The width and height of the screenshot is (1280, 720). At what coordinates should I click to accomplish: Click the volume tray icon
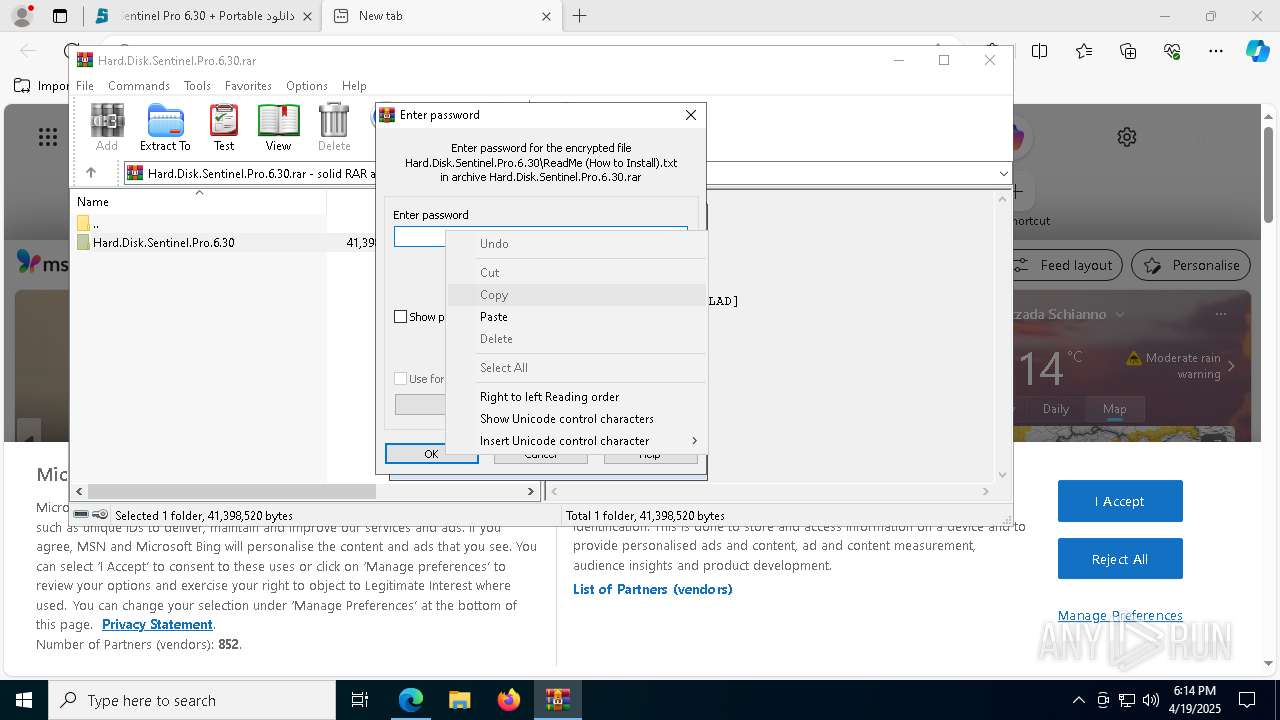click(x=1151, y=700)
